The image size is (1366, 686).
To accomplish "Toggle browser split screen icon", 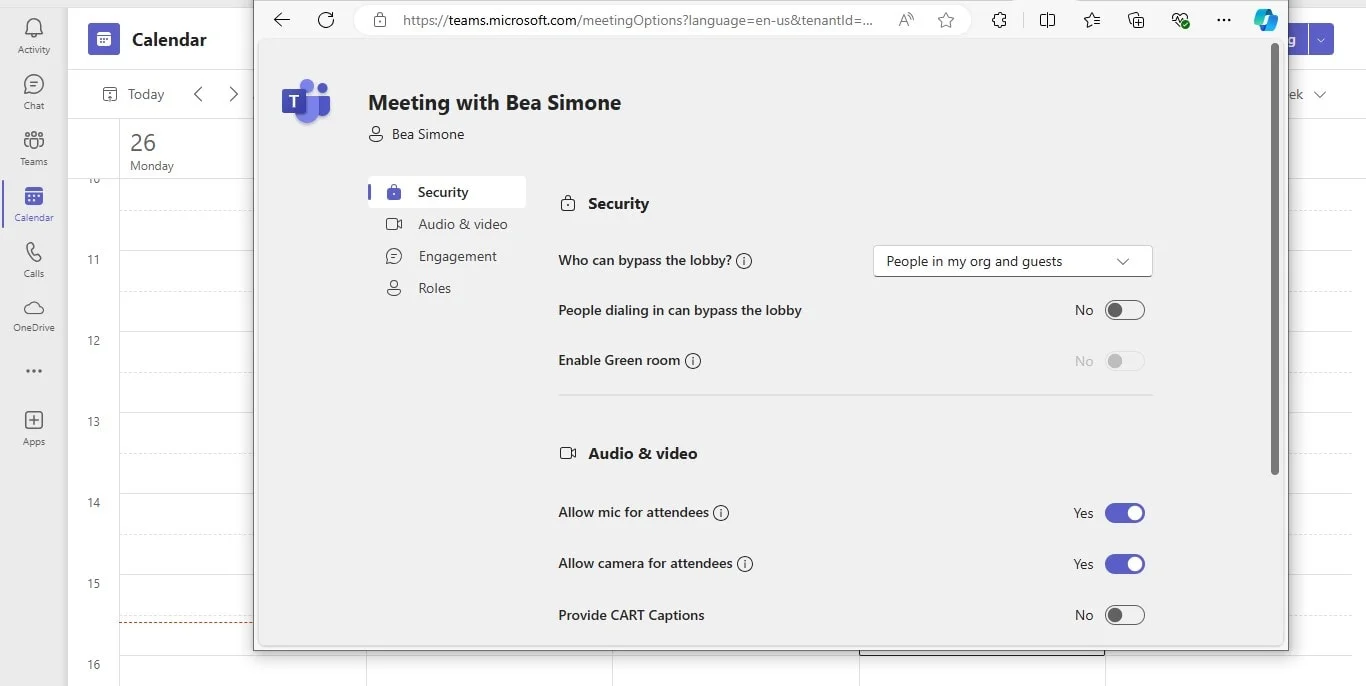I will click(x=1048, y=20).
